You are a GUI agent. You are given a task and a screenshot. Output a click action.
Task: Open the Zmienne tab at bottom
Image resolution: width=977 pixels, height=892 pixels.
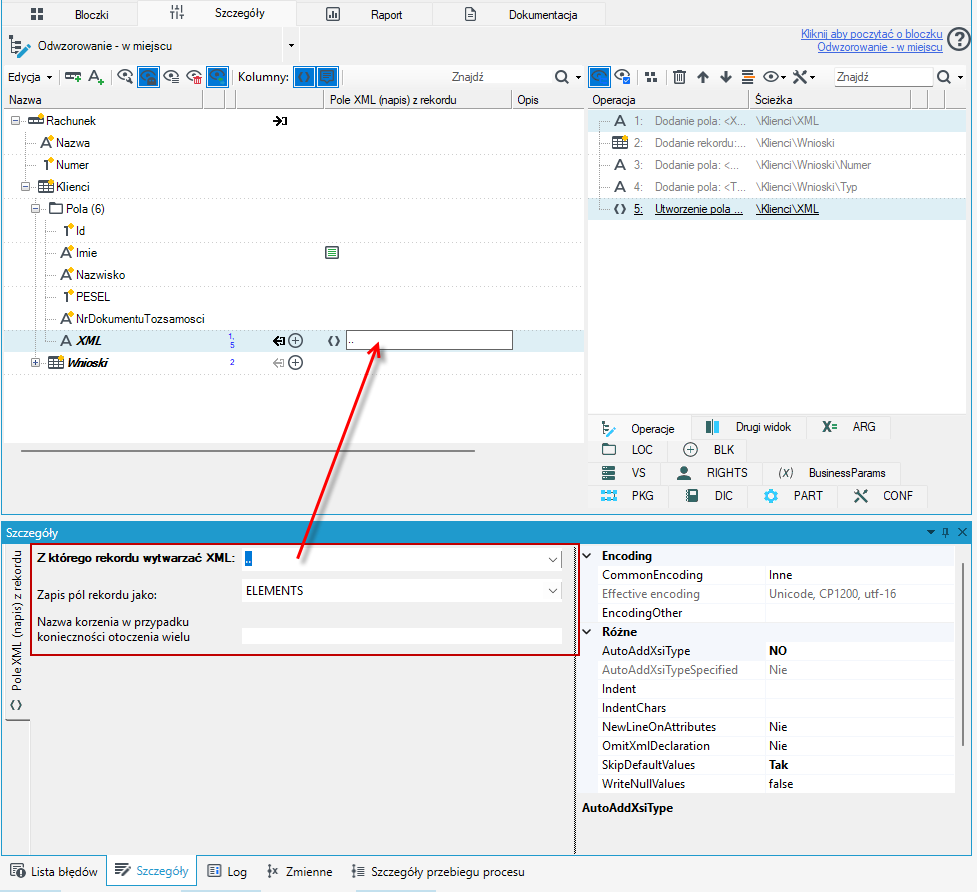[298, 871]
